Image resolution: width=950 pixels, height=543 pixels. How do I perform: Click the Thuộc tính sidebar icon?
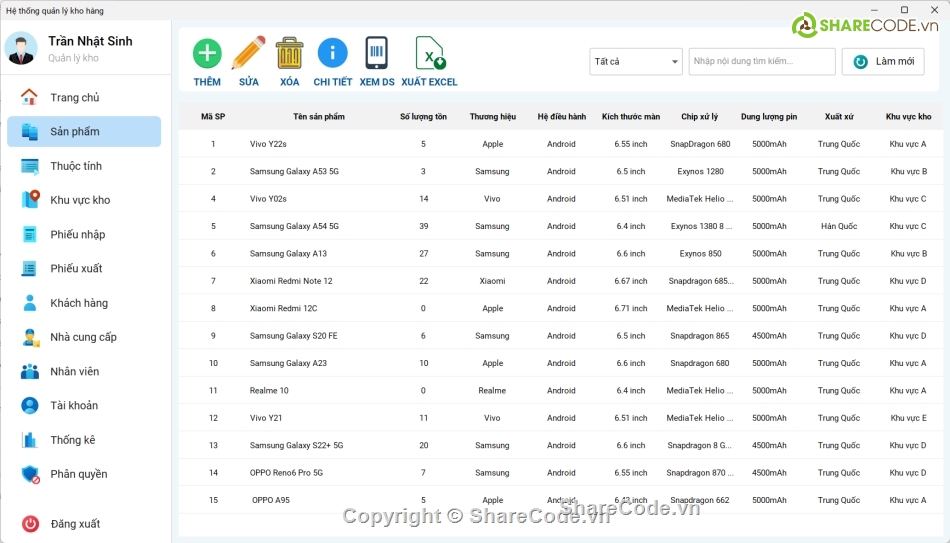tap(29, 166)
